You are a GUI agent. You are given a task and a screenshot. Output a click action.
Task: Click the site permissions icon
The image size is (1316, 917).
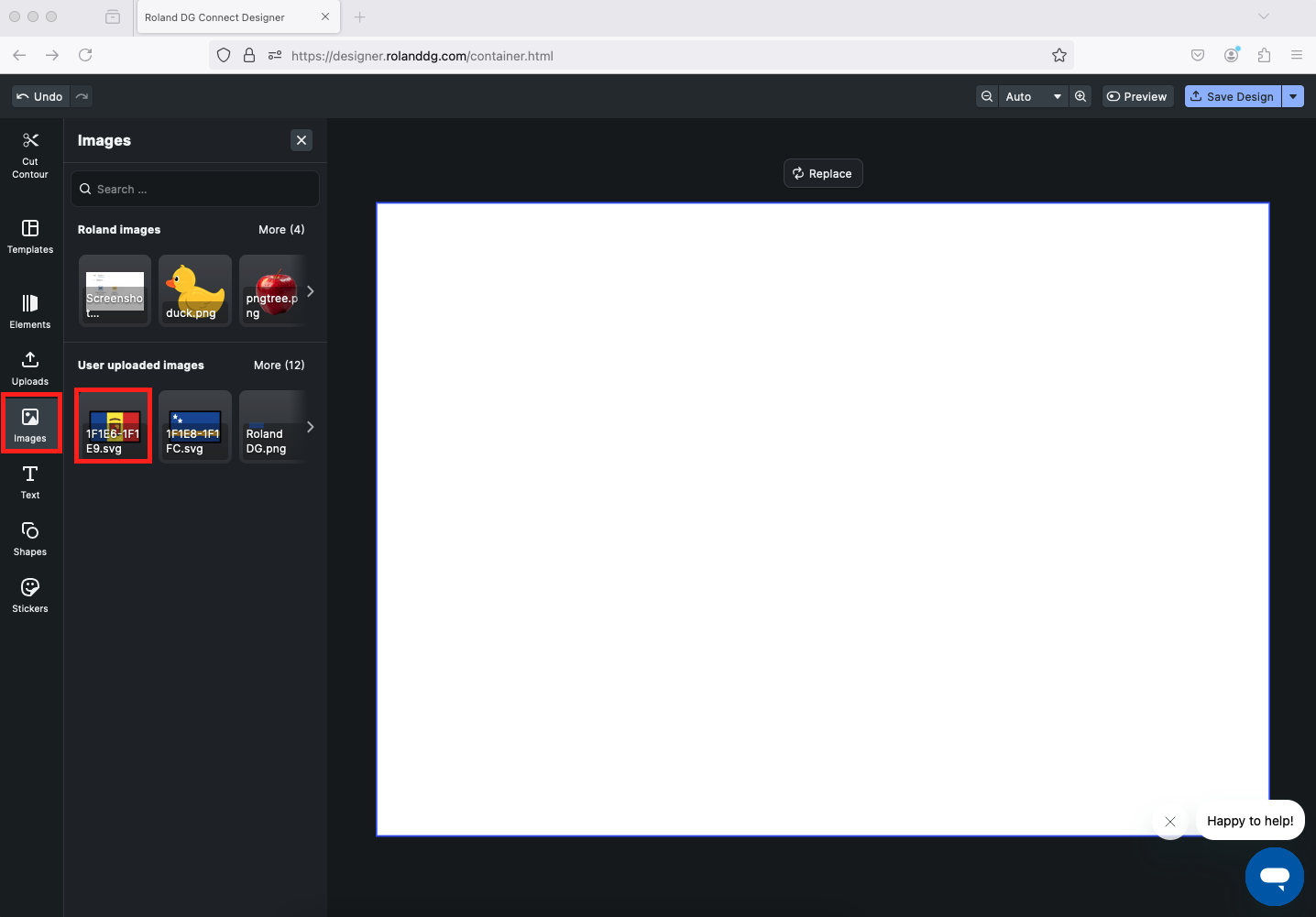(x=275, y=55)
